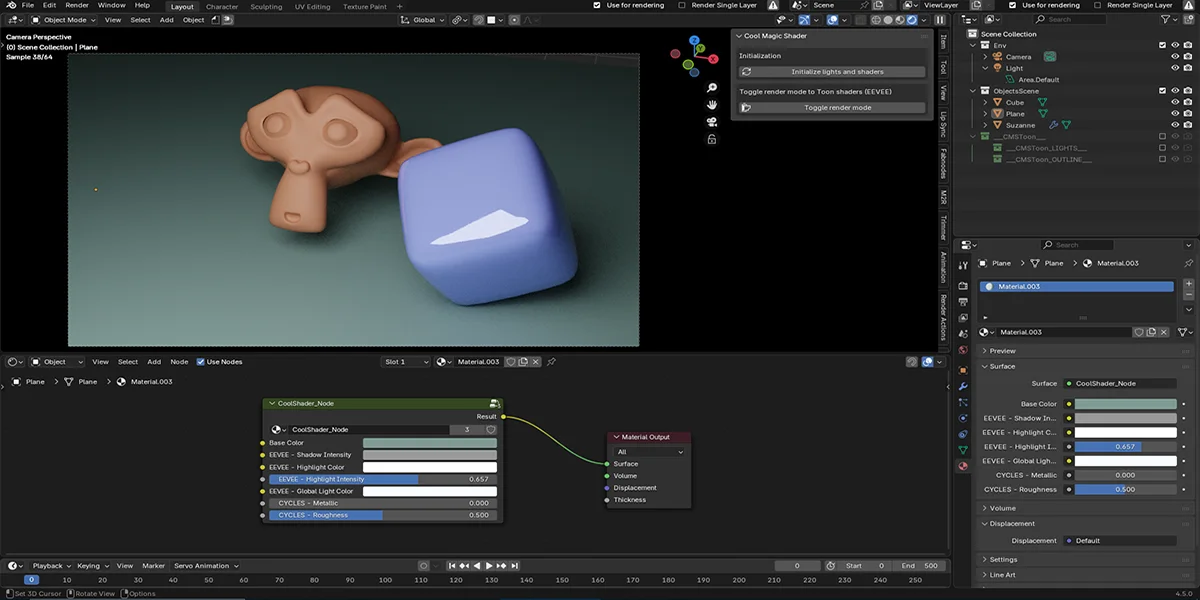1200x600 pixels.
Task: Disable camera rendering for the Cube object
Action: coord(1188,102)
